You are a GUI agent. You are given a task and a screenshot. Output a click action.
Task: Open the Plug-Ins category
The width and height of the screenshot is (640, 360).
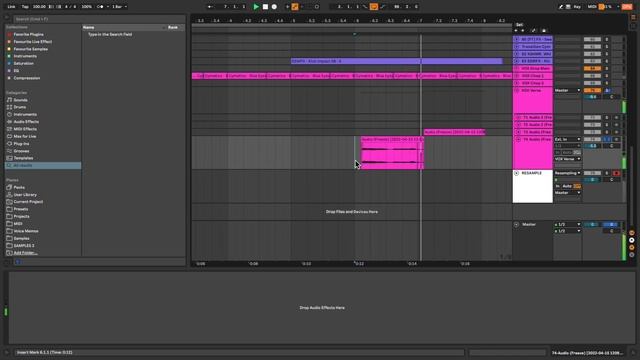click(21, 144)
